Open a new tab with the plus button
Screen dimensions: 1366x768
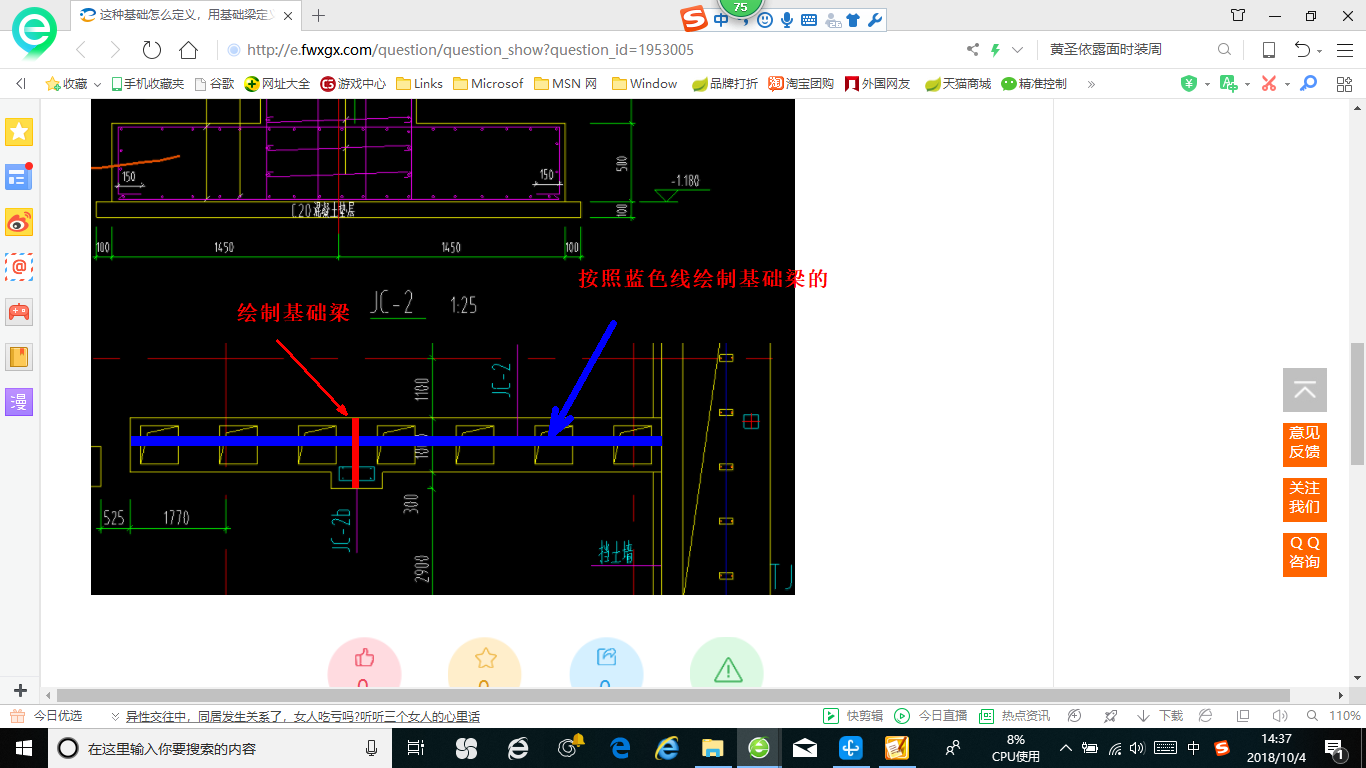point(319,16)
